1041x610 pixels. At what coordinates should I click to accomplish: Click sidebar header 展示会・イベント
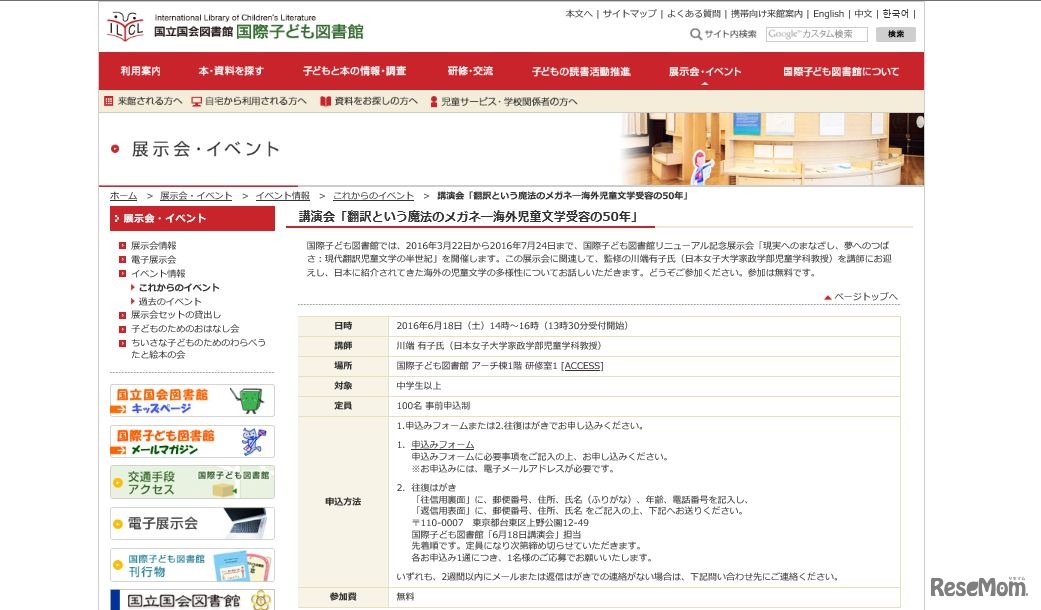click(x=193, y=218)
